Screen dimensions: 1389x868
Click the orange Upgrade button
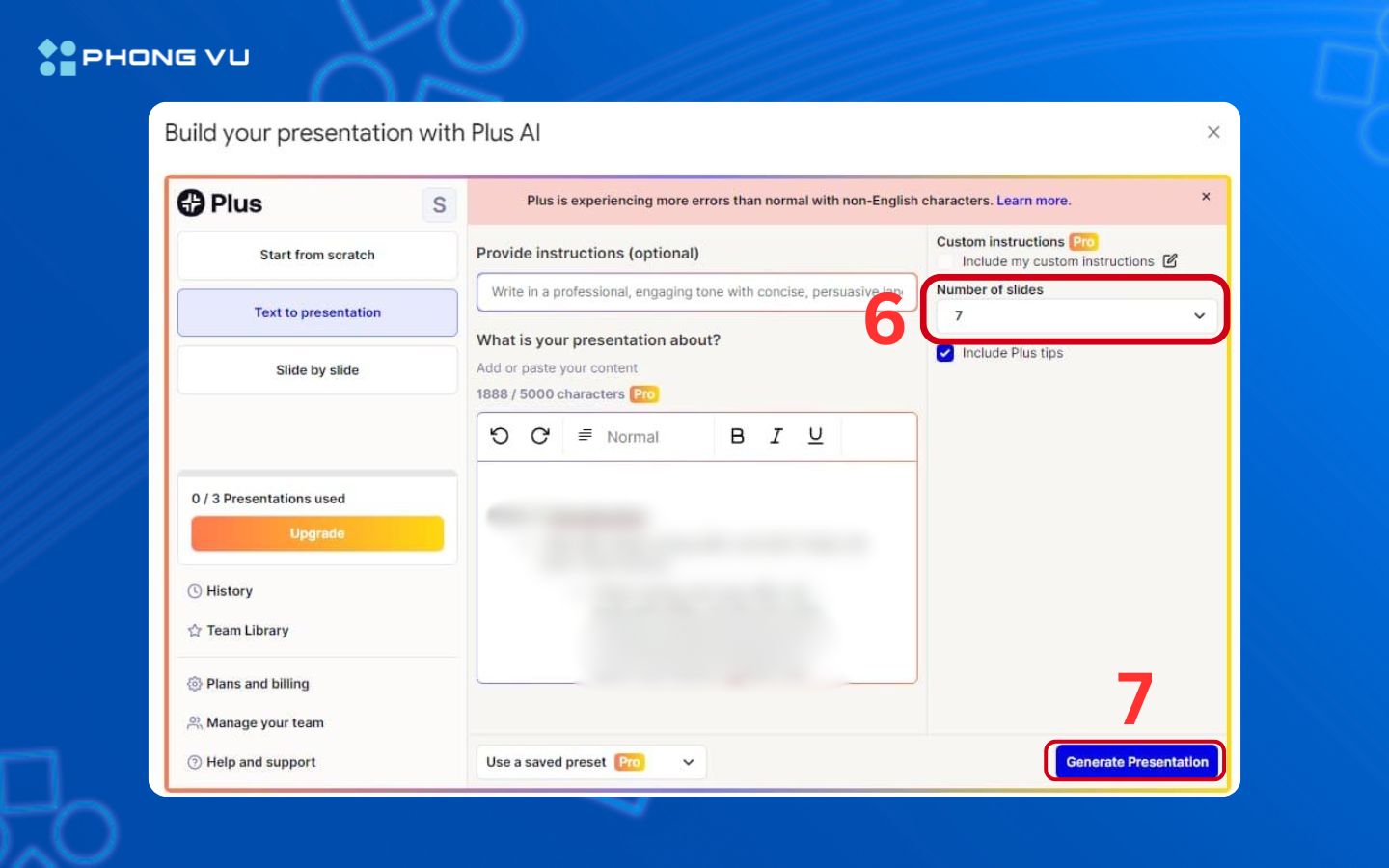317,533
